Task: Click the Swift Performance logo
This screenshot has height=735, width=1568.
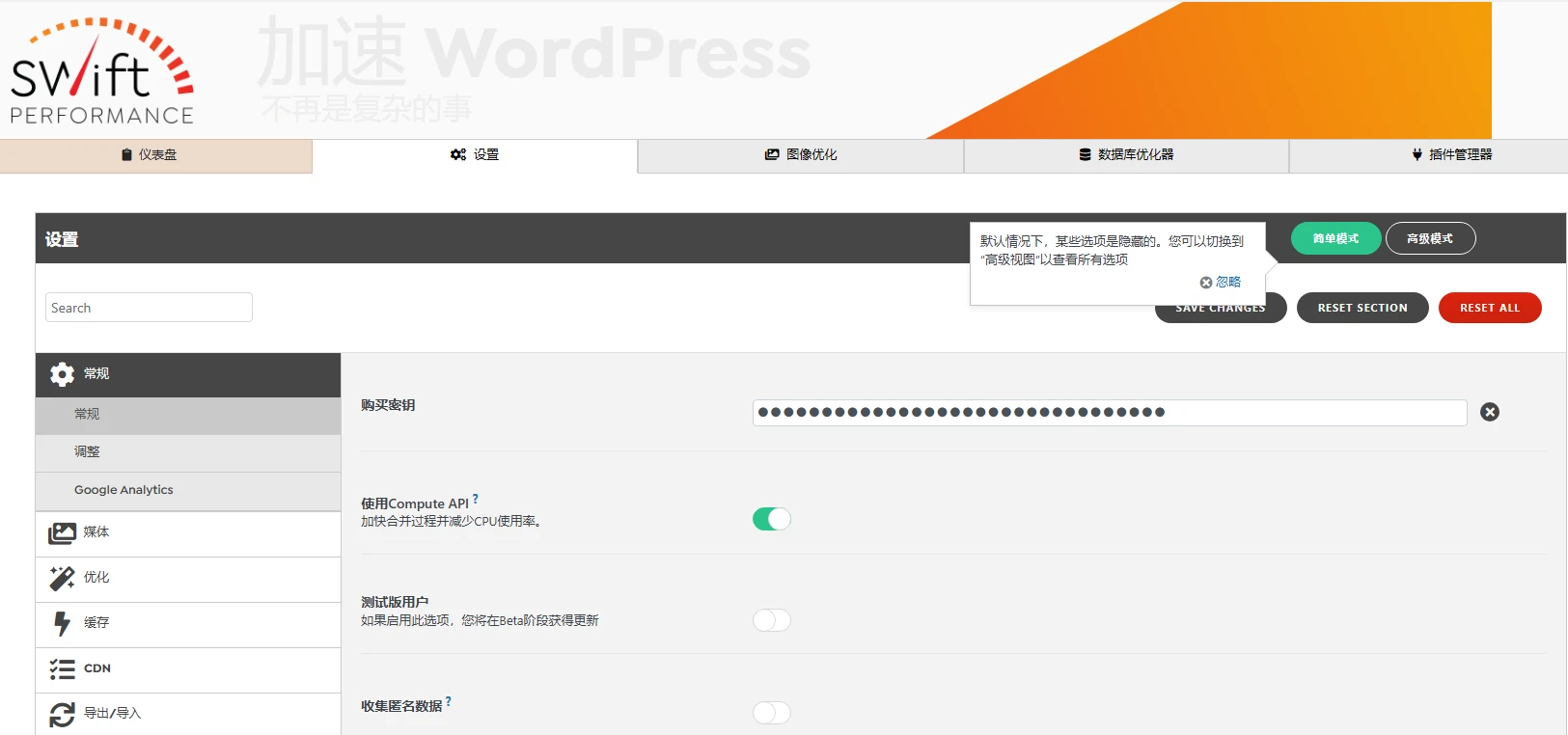Action: point(102,71)
